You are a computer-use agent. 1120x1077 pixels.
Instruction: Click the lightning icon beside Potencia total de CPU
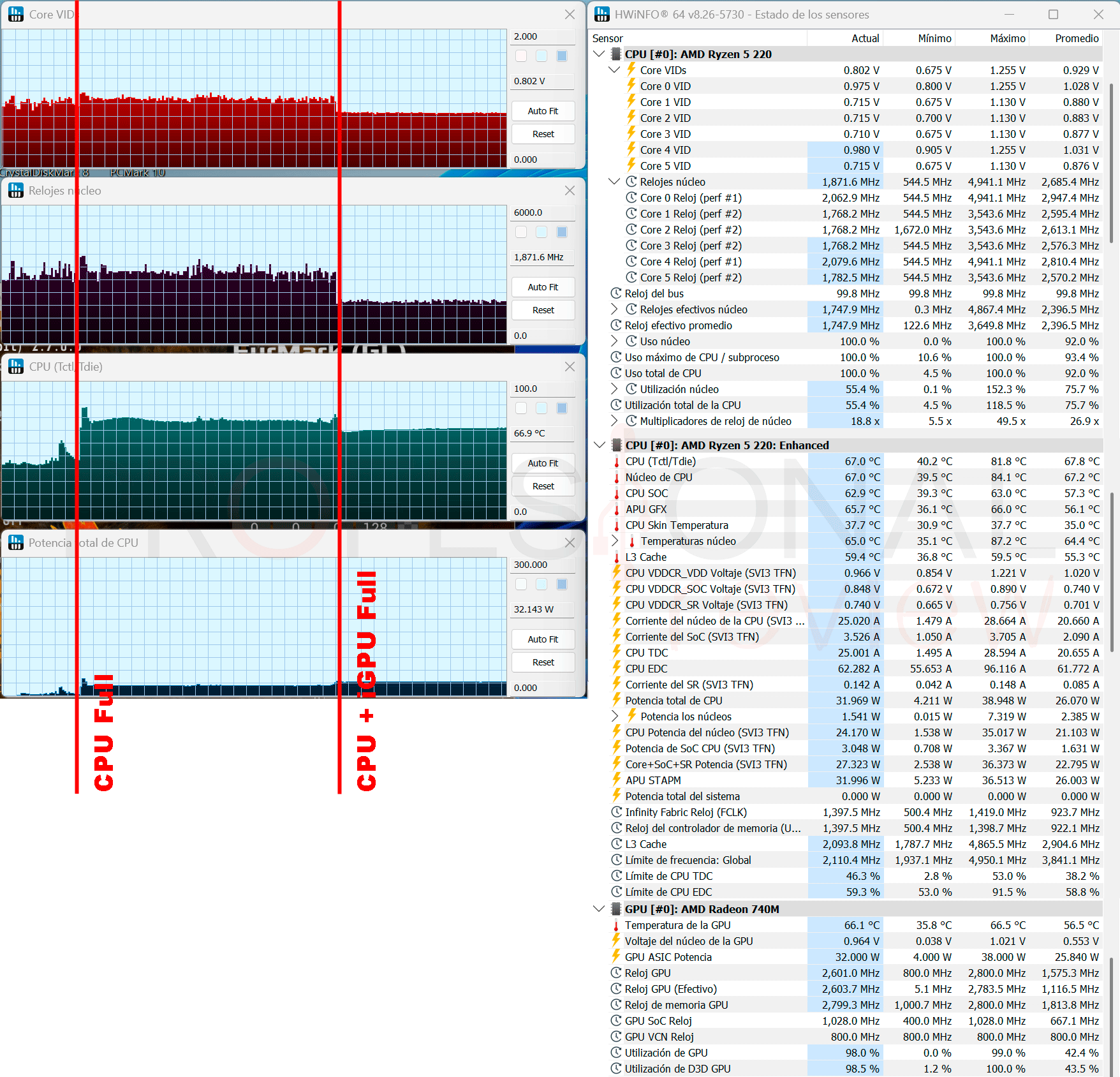pos(617,700)
